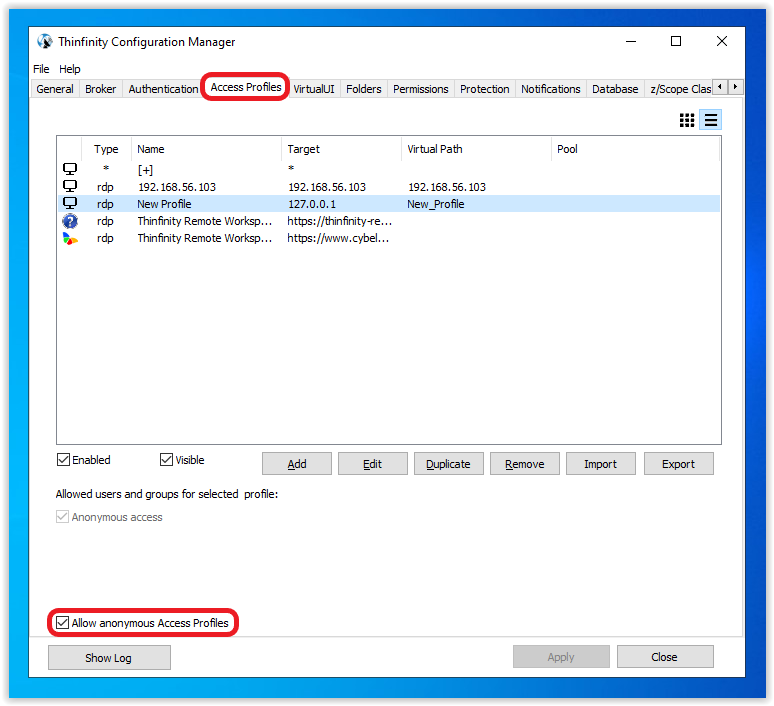Click monitor icon of the [+] profile row
This screenshot has width=774, height=706.
pyautogui.click(x=70, y=169)
